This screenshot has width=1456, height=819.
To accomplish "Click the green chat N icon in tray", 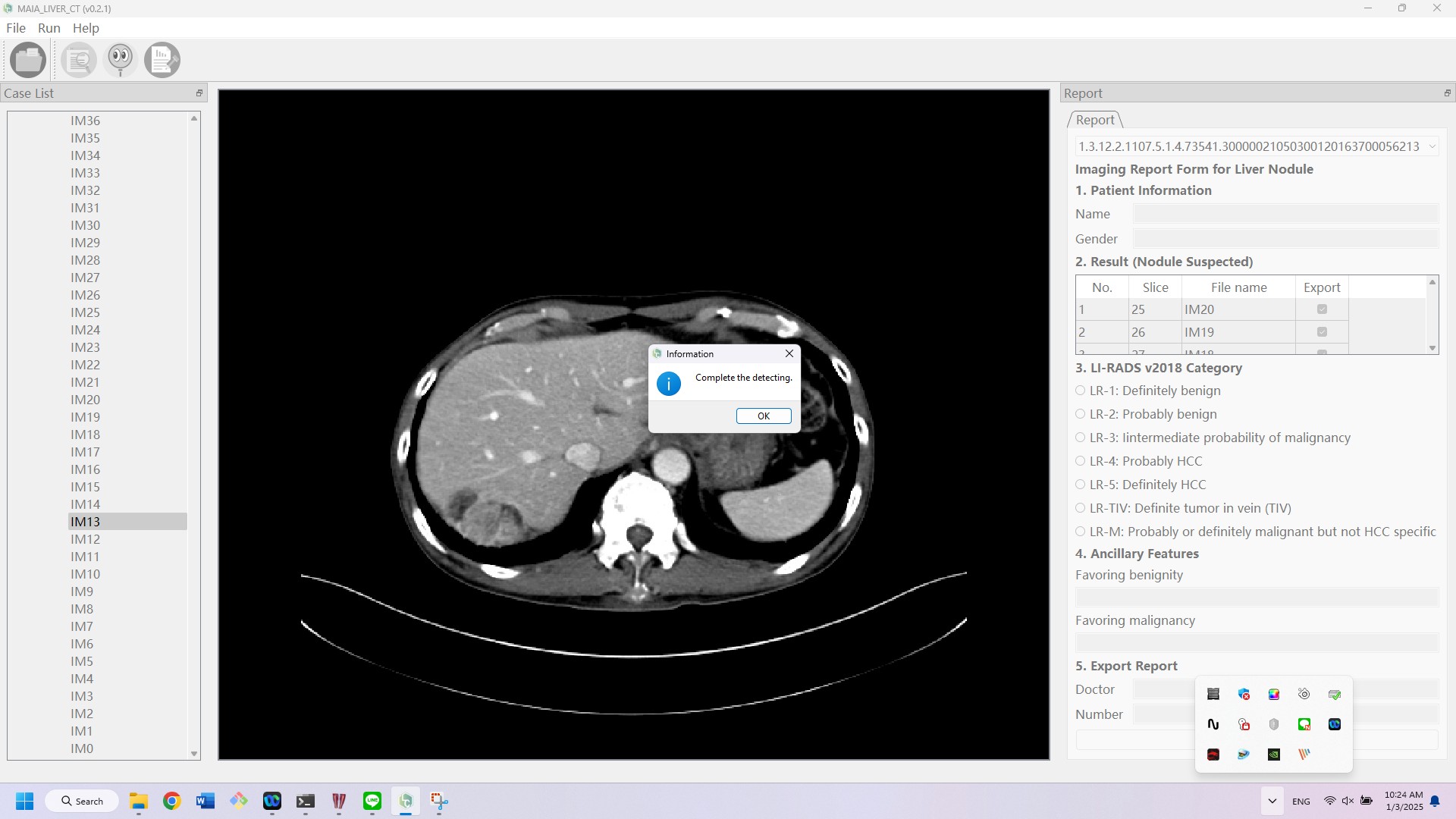I will click(1304, 724).
